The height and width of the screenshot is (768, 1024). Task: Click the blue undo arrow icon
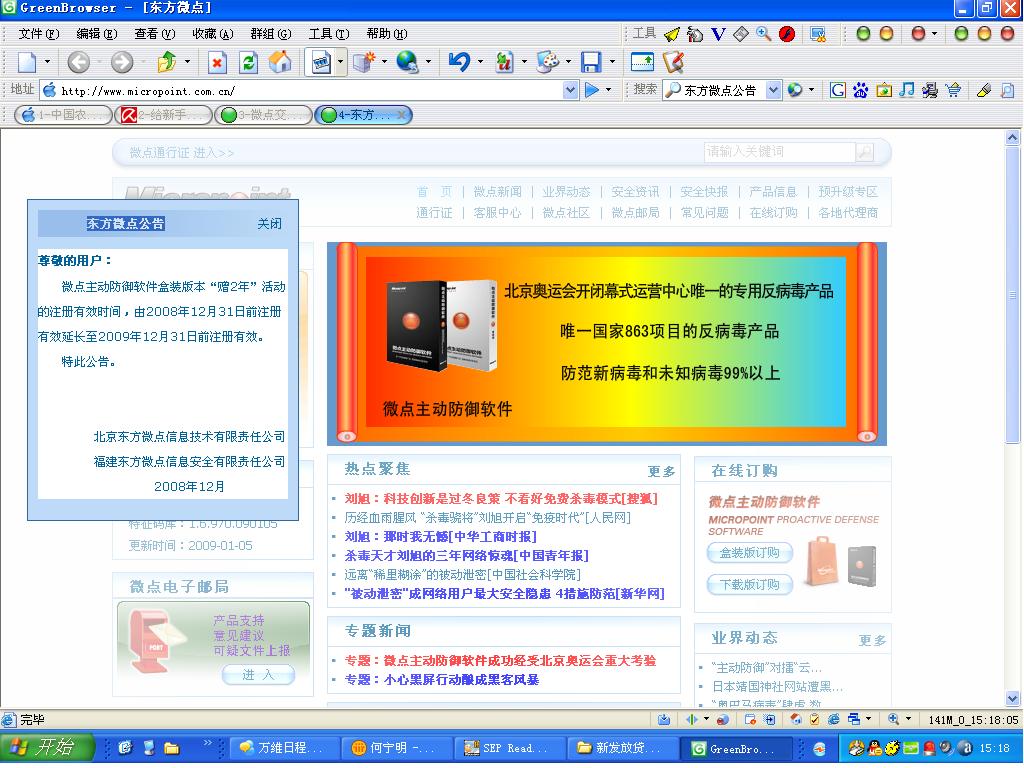click(x=459, y=62)
